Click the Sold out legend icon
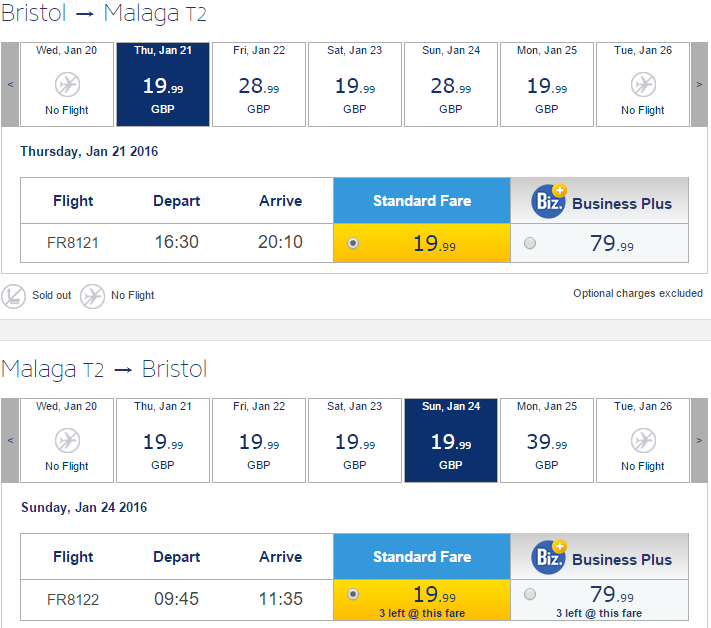 pos(13,296)
